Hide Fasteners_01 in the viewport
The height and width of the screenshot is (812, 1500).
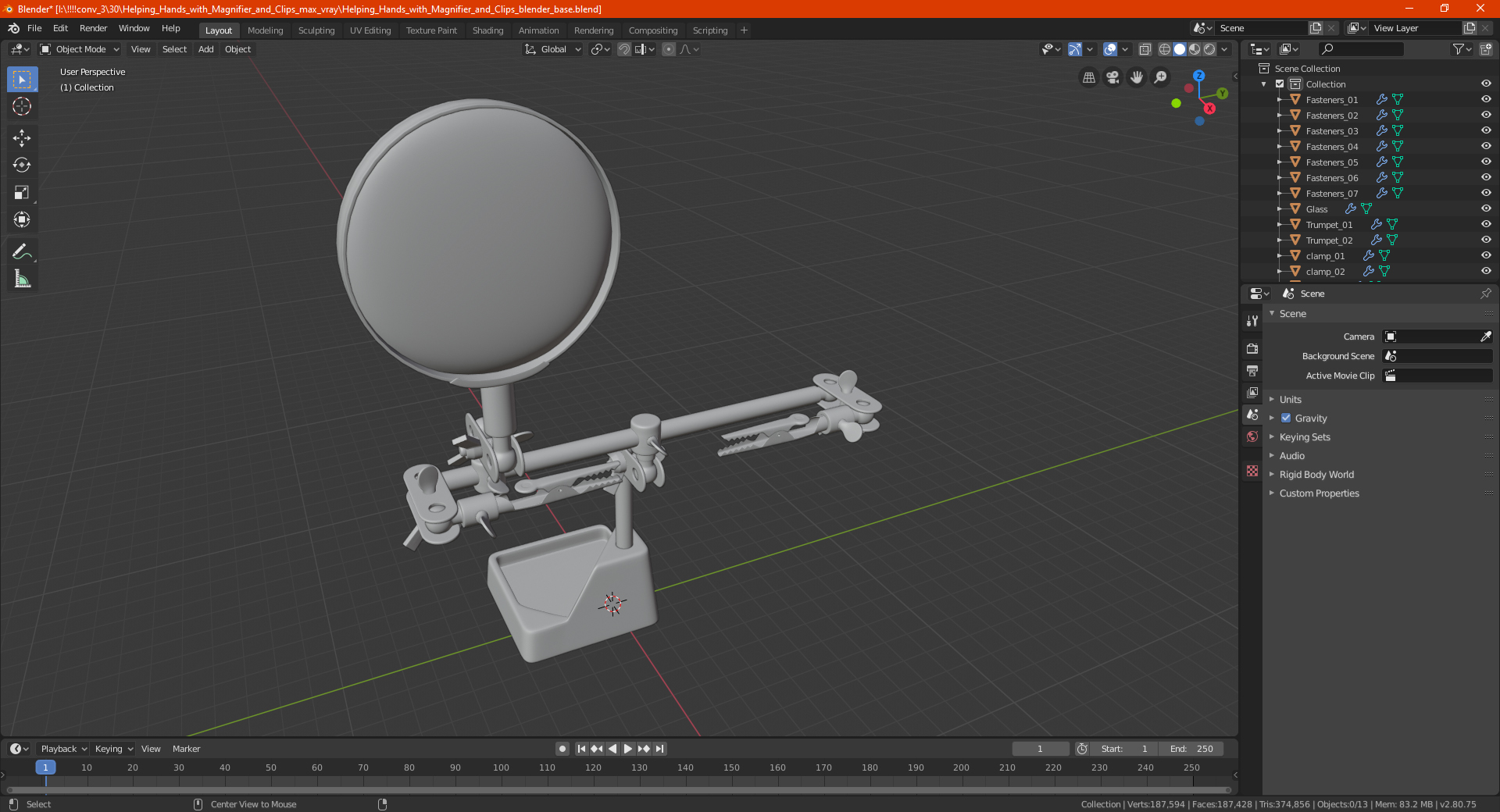click(1486, 99)
